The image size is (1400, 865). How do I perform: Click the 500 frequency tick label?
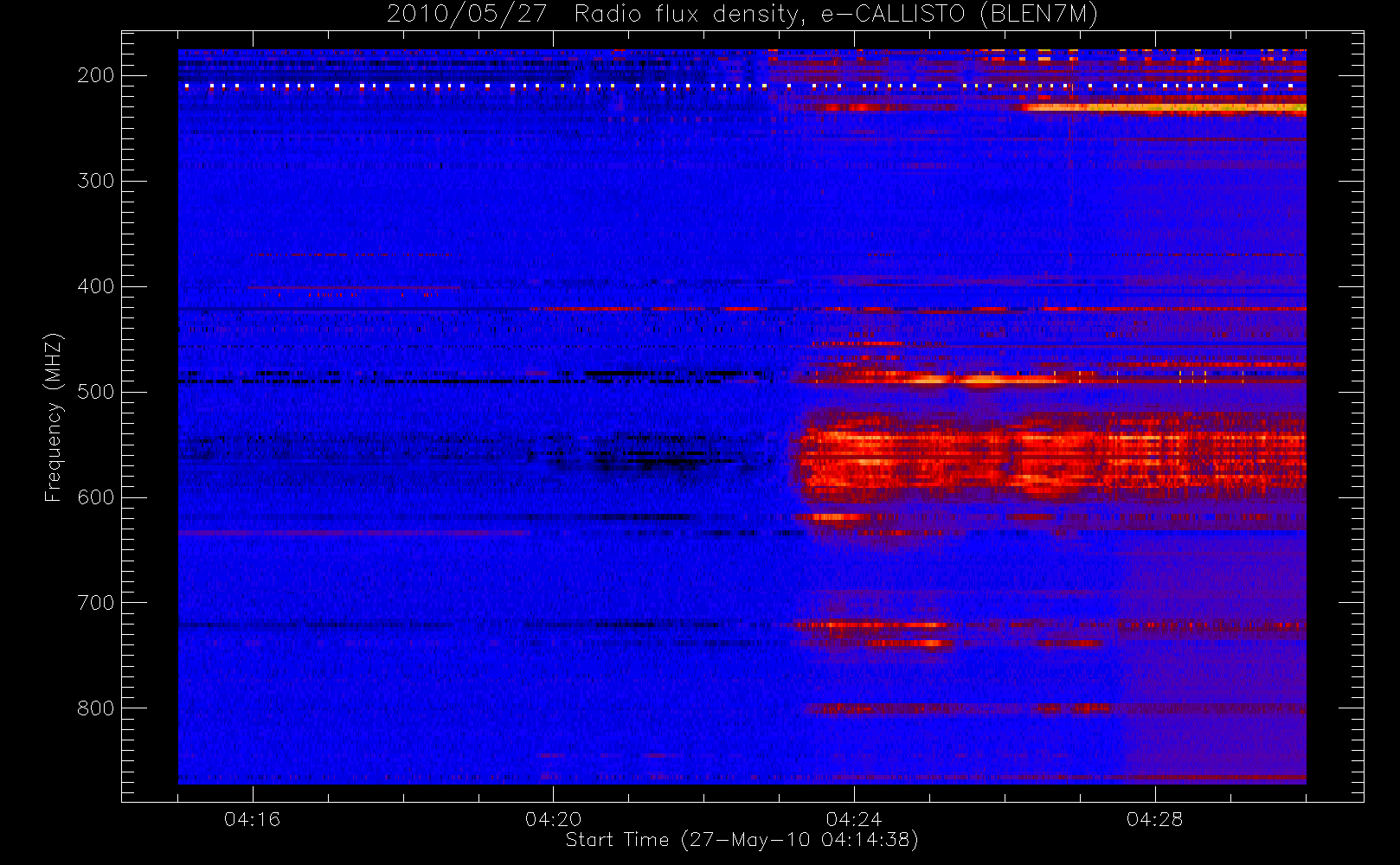click(x=96, y=392)
